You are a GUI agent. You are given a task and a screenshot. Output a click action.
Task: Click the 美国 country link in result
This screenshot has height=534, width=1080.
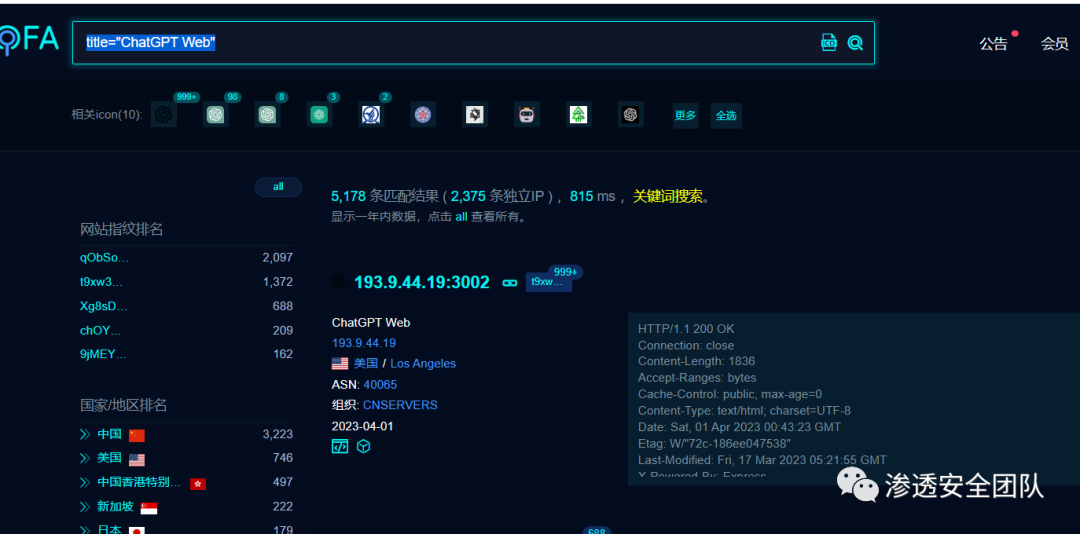[x=366, y=363]
